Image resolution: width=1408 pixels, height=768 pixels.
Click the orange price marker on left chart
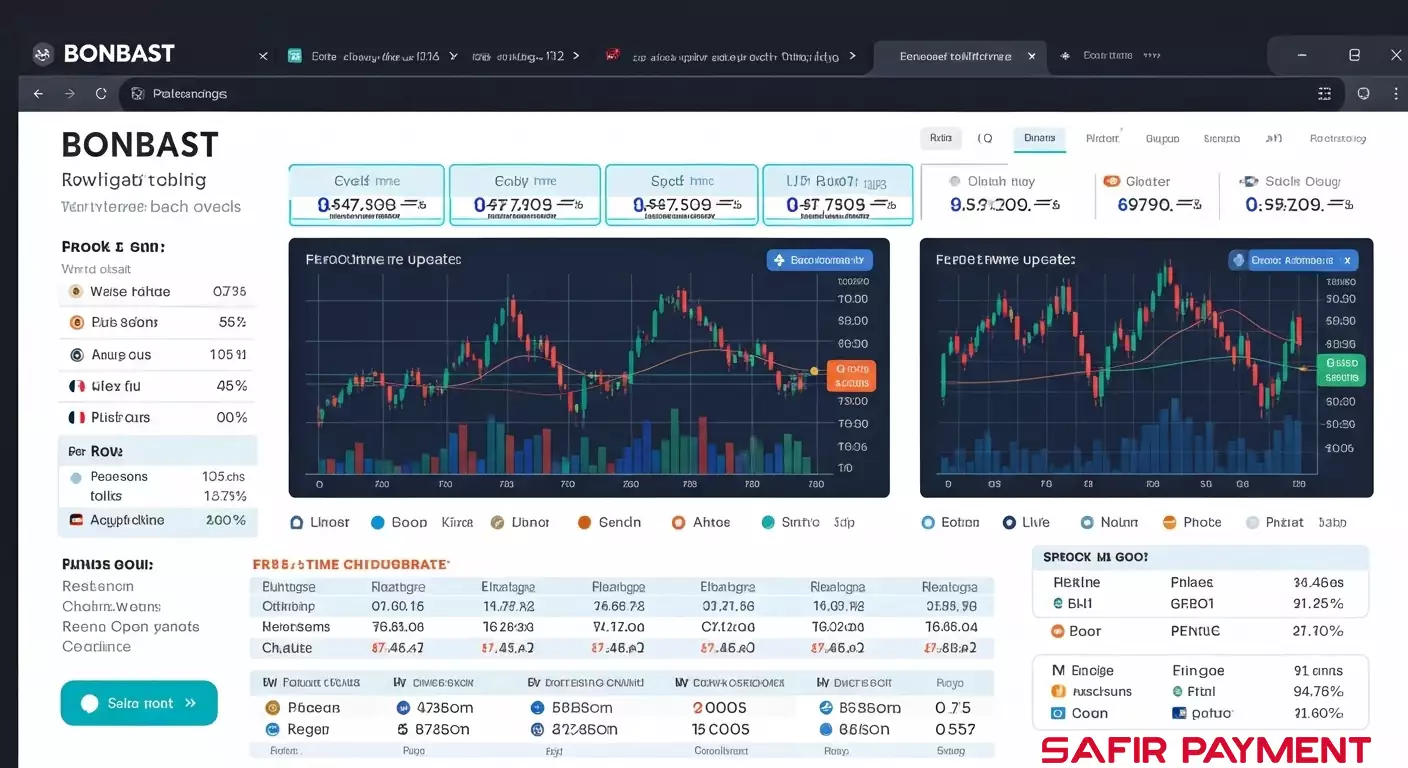(x=851, y=376)
